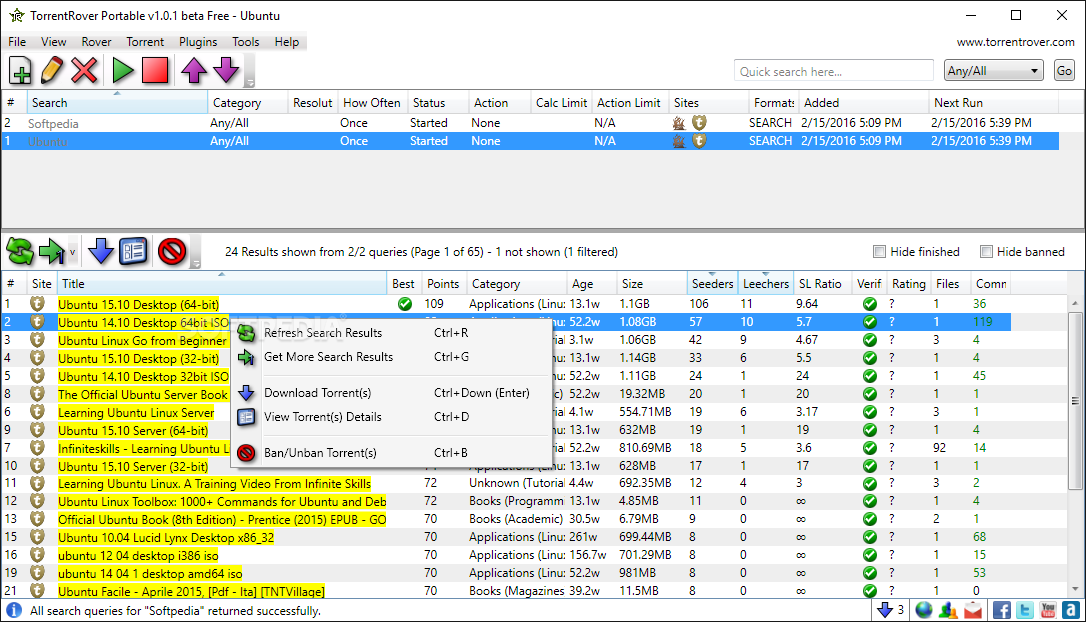Click verified checkmark in ubuntu 12 04 desktop row
Screen dimensions: 1086x622
[x=870, y=555]
